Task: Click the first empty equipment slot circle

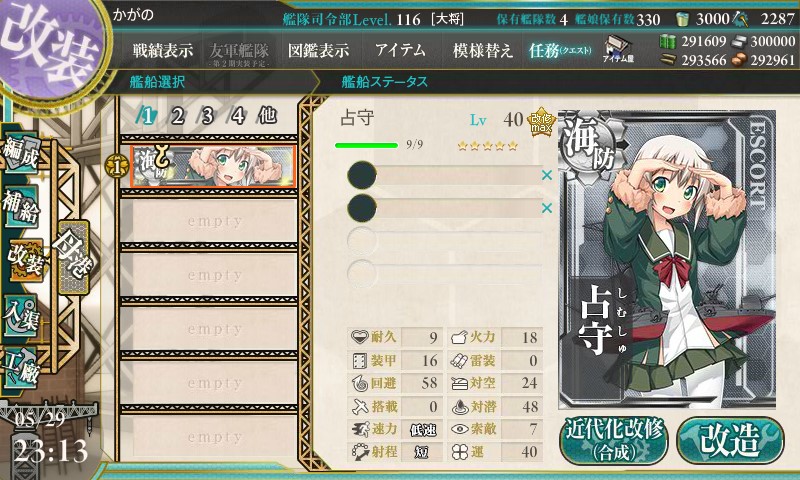Action: (362, 241)
